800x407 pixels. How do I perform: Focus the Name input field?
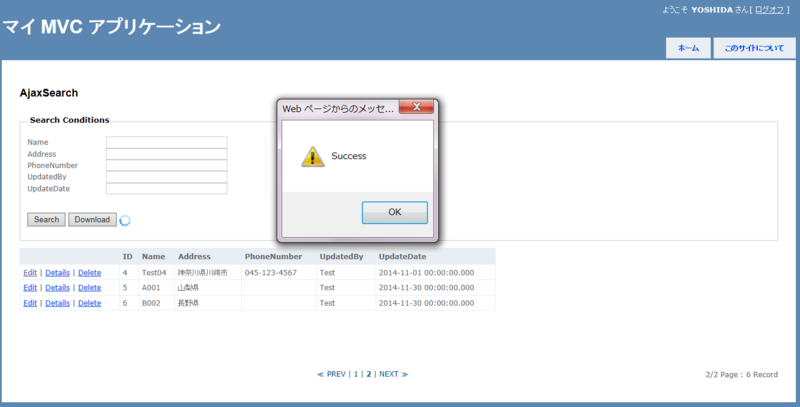pyautogui.click(x=167, y=142)
